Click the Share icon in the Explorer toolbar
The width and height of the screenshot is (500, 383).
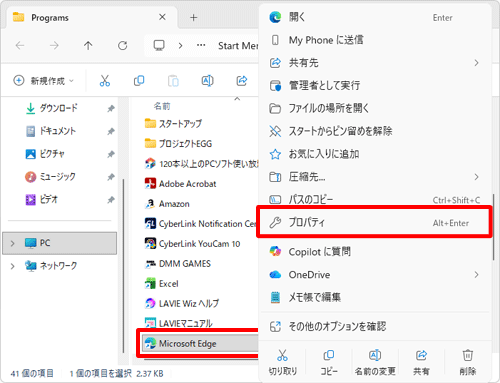point(242,81)
